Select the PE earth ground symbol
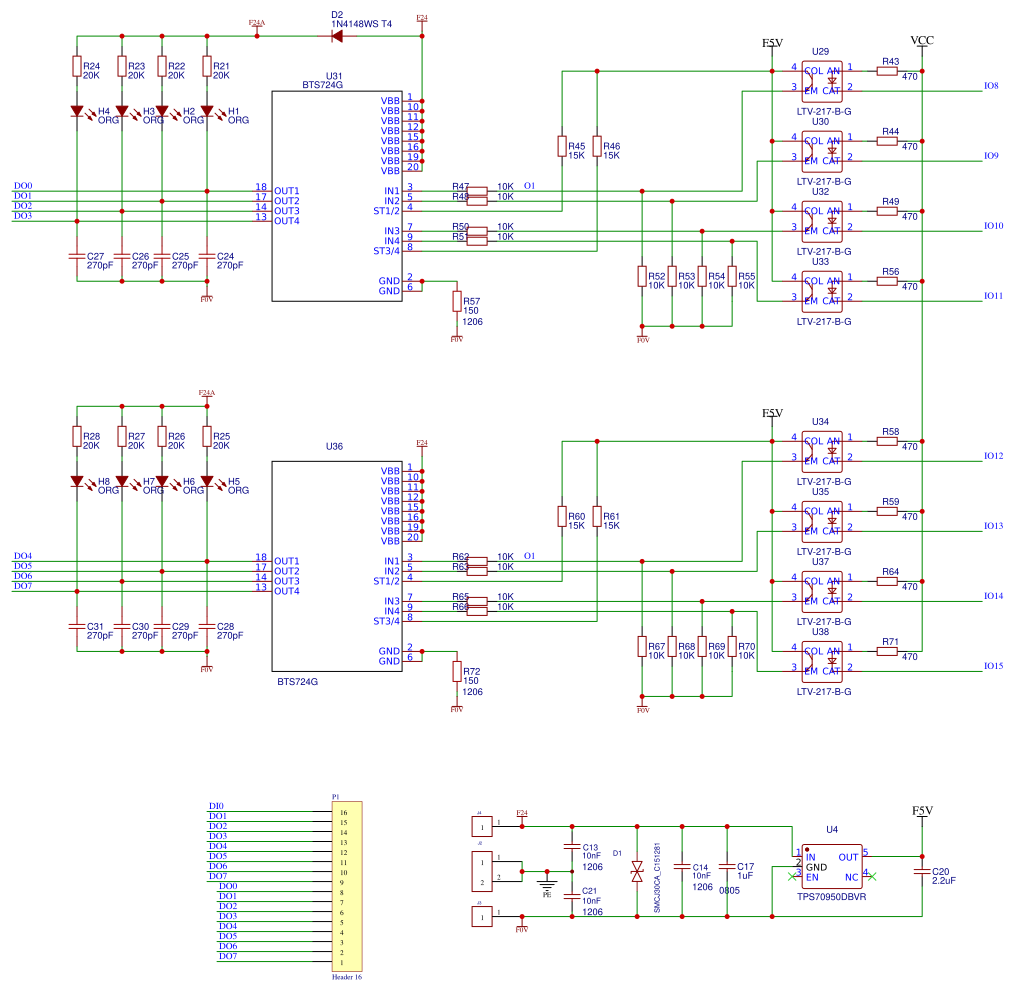Viewport: 1014px width, 991px height. (x=547, y=884)
